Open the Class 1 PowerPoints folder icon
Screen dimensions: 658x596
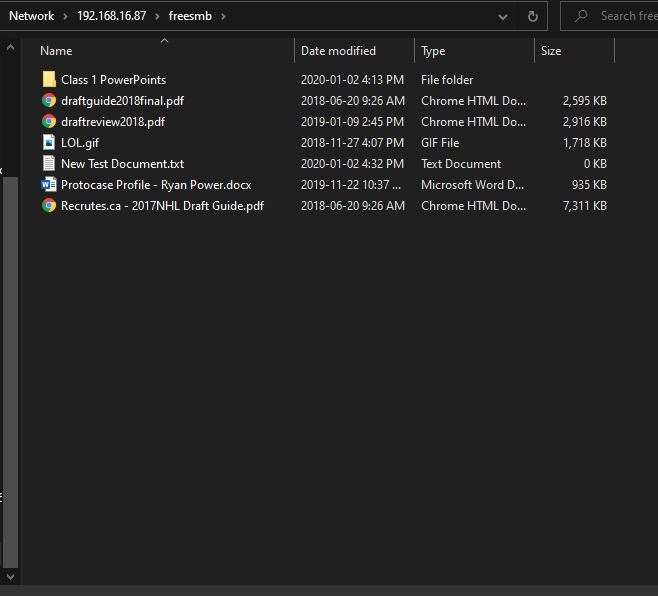click(49, 79)
